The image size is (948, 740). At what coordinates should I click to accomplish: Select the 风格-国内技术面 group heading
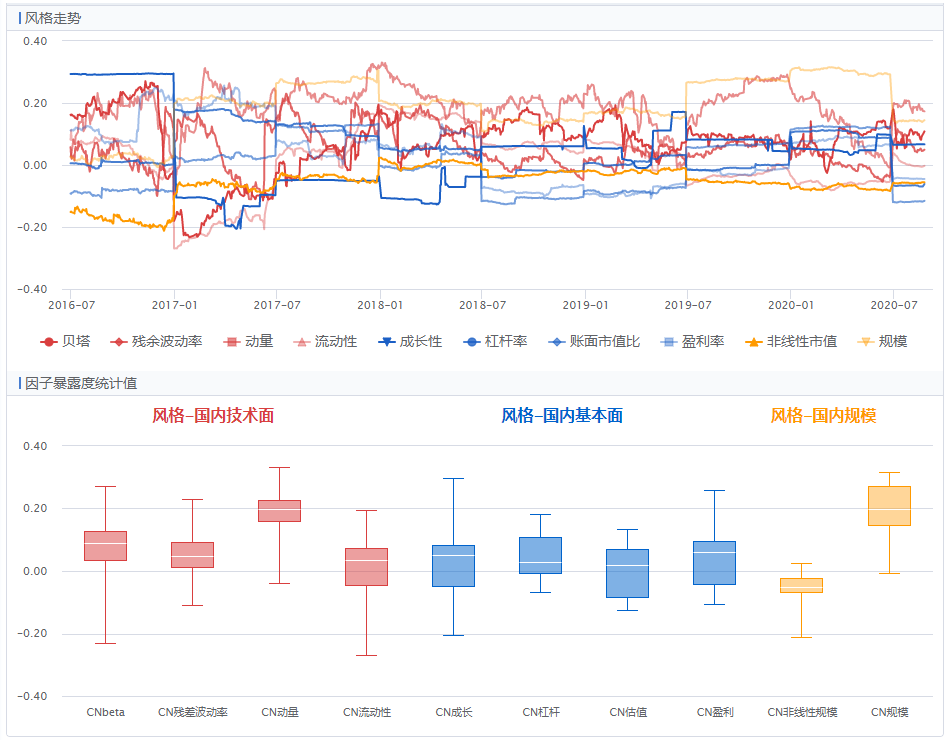(x=213, y=416)
